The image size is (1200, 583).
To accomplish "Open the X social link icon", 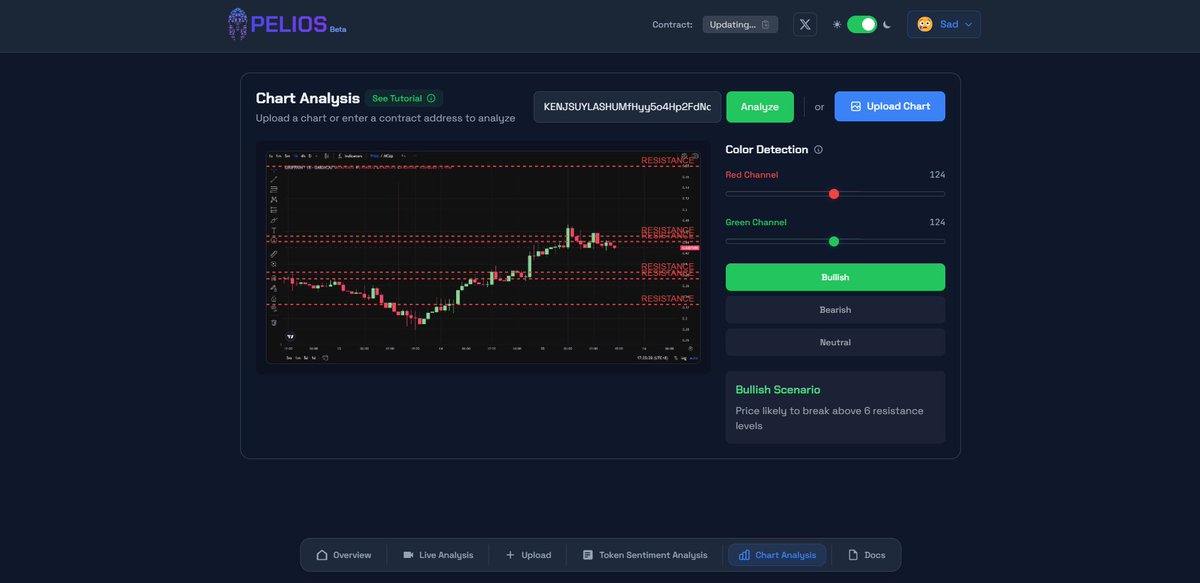I will click(x=805, y=24).
